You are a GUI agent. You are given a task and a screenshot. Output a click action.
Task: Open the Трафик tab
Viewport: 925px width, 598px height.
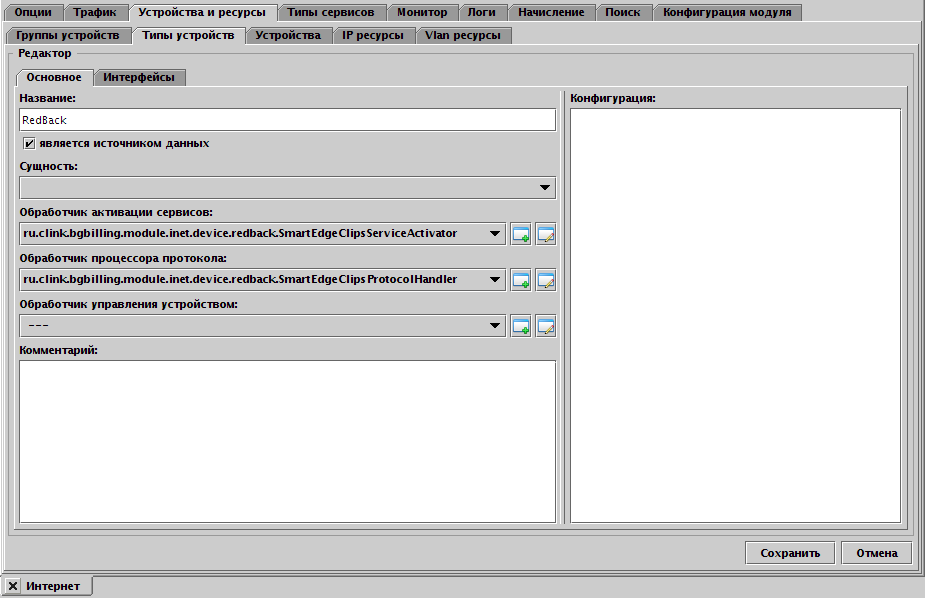point(95,13)
